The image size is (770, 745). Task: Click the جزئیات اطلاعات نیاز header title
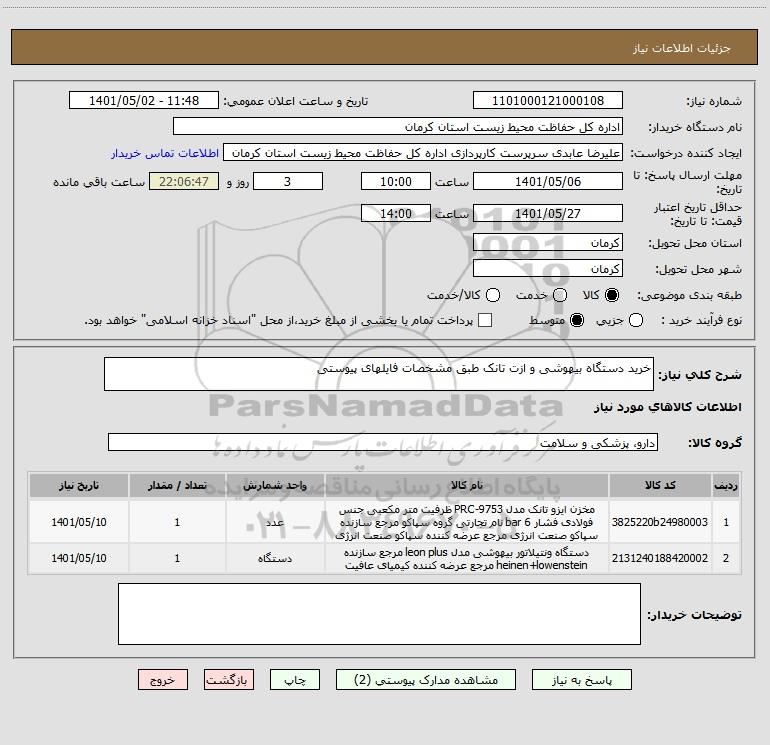click(x=681, y=48)
